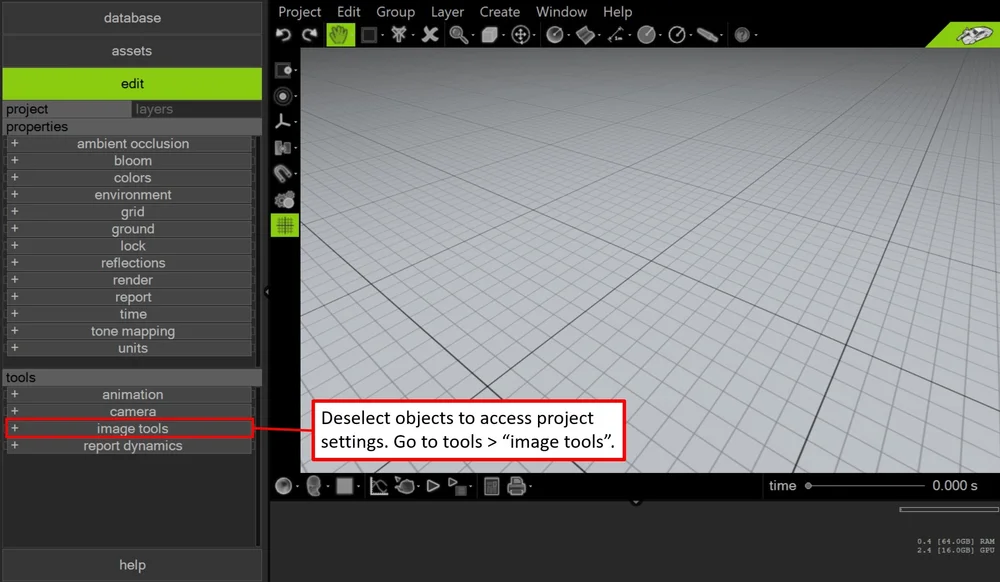Viewport: 1000px width, 582px height.
Task: Expand the image tools row
Action: pyautogui.click(x=128, y=428)
